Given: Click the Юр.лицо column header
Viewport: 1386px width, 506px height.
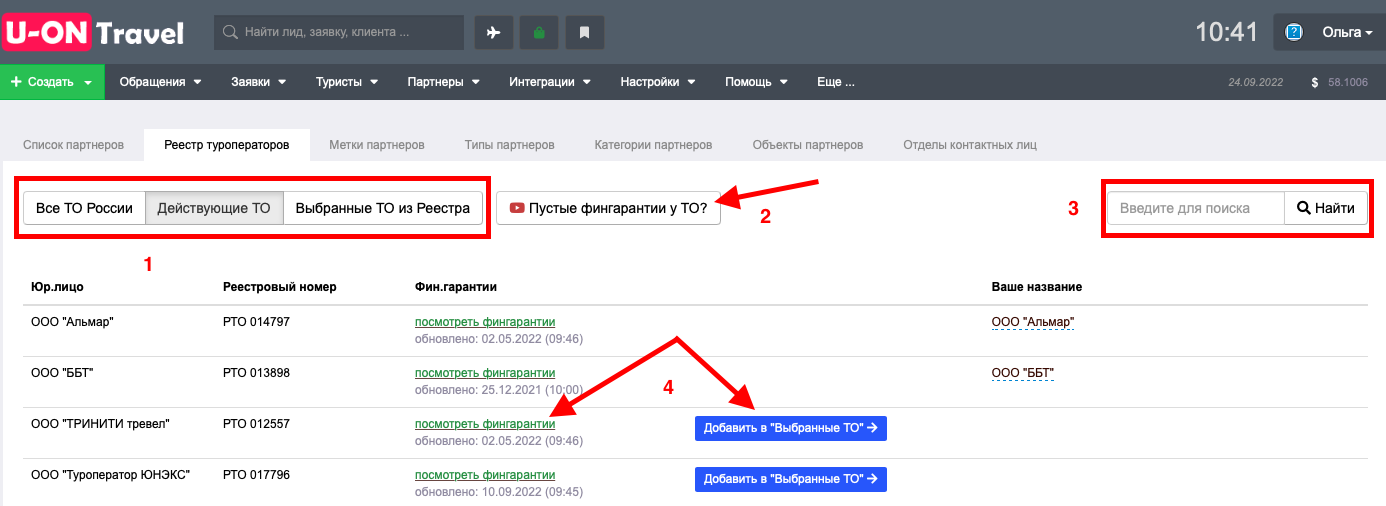Looking at the screenshot, I should tap(57, 287).
